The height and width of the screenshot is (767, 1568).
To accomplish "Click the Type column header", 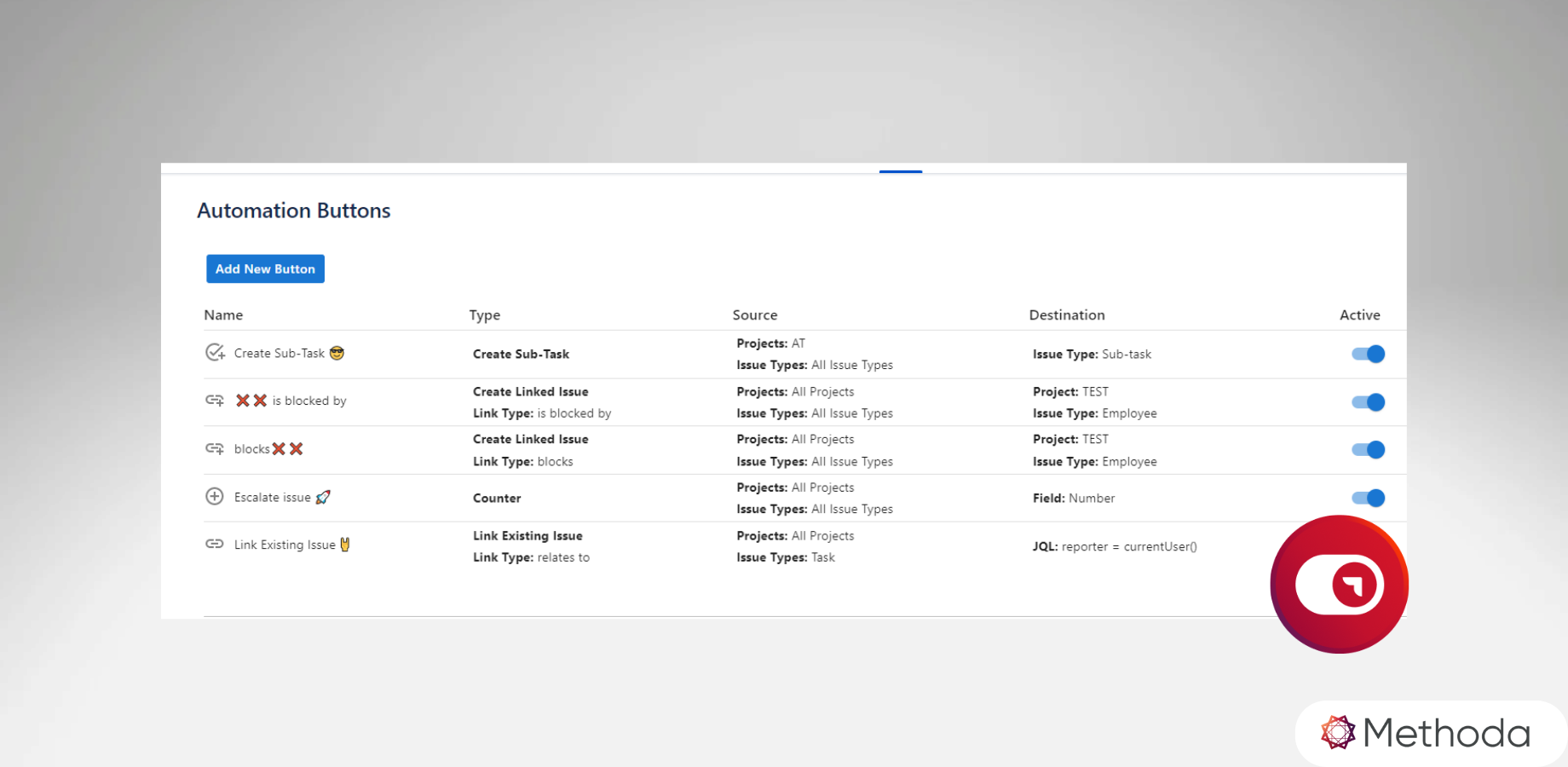I will (x=485, y=315).
